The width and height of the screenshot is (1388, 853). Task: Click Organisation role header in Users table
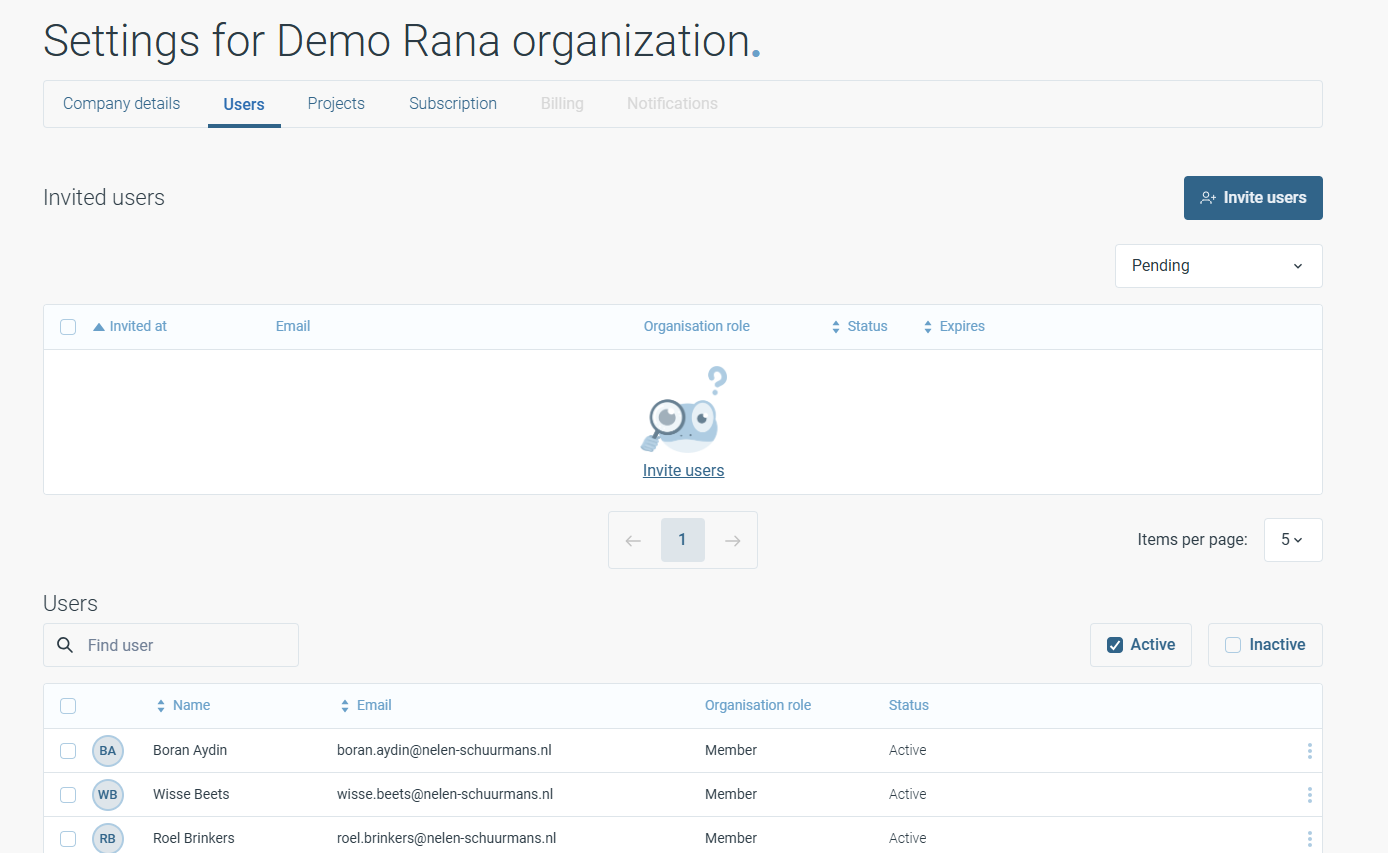pyautogui.click(x=758, y=706)
